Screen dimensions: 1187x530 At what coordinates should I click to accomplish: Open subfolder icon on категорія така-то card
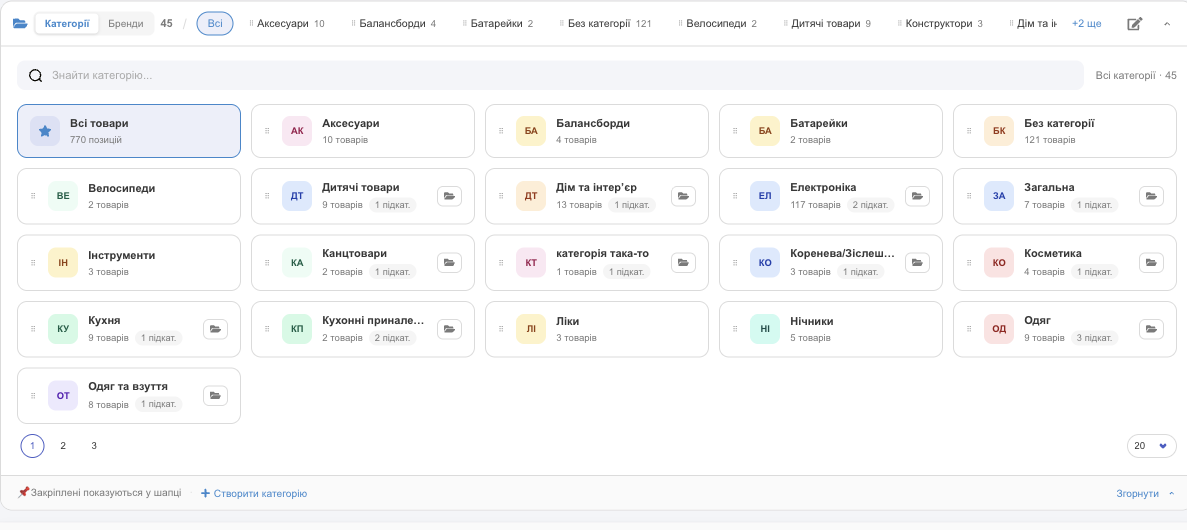684,263
